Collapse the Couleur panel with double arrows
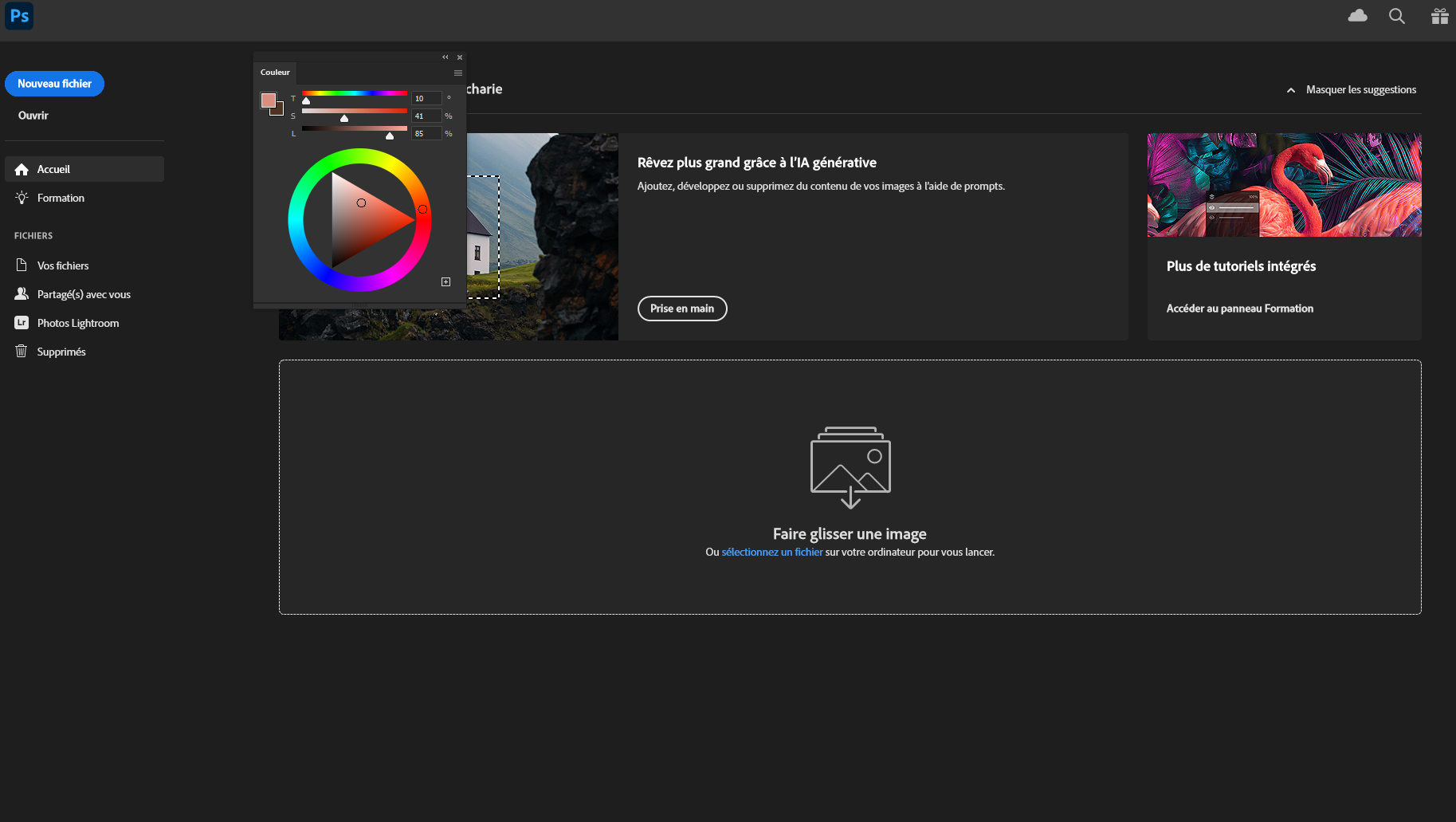Image resolution: width=1456 pixels, height=822 pixels. coord(445,57)
